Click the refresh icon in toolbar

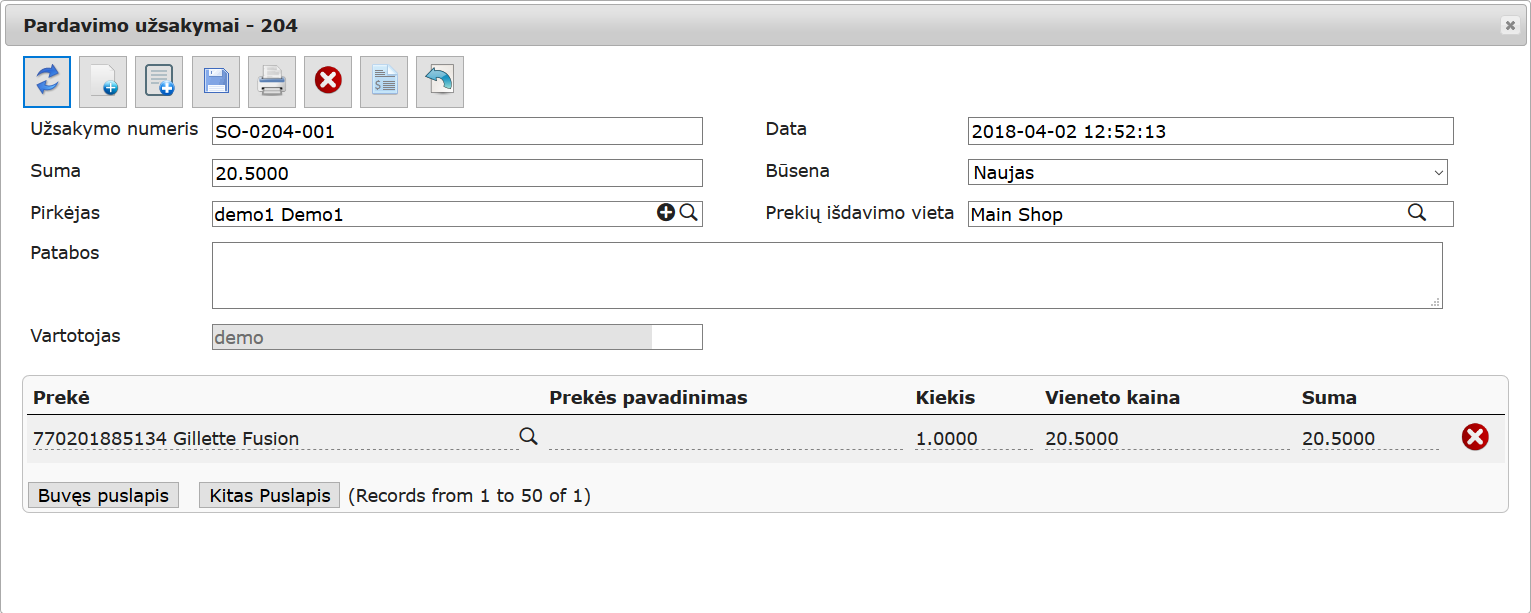(x=47, y=82)
